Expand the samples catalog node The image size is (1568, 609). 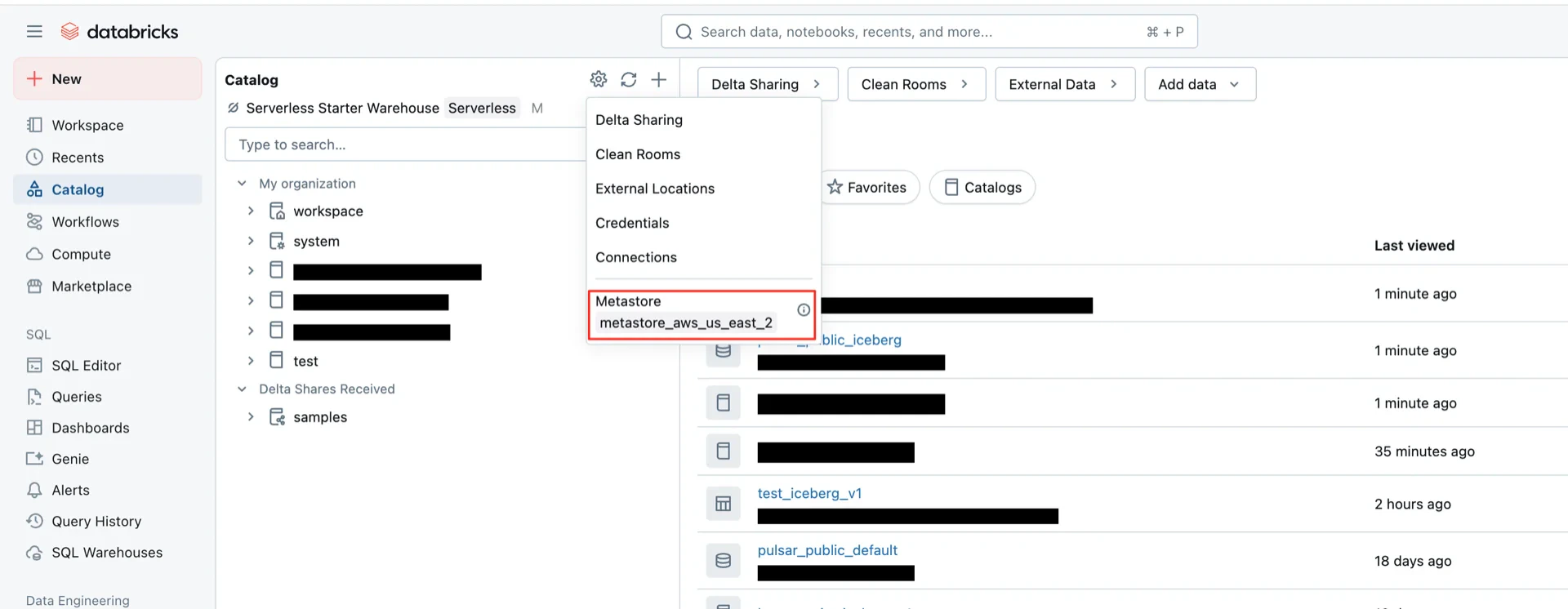coord(251,417)
